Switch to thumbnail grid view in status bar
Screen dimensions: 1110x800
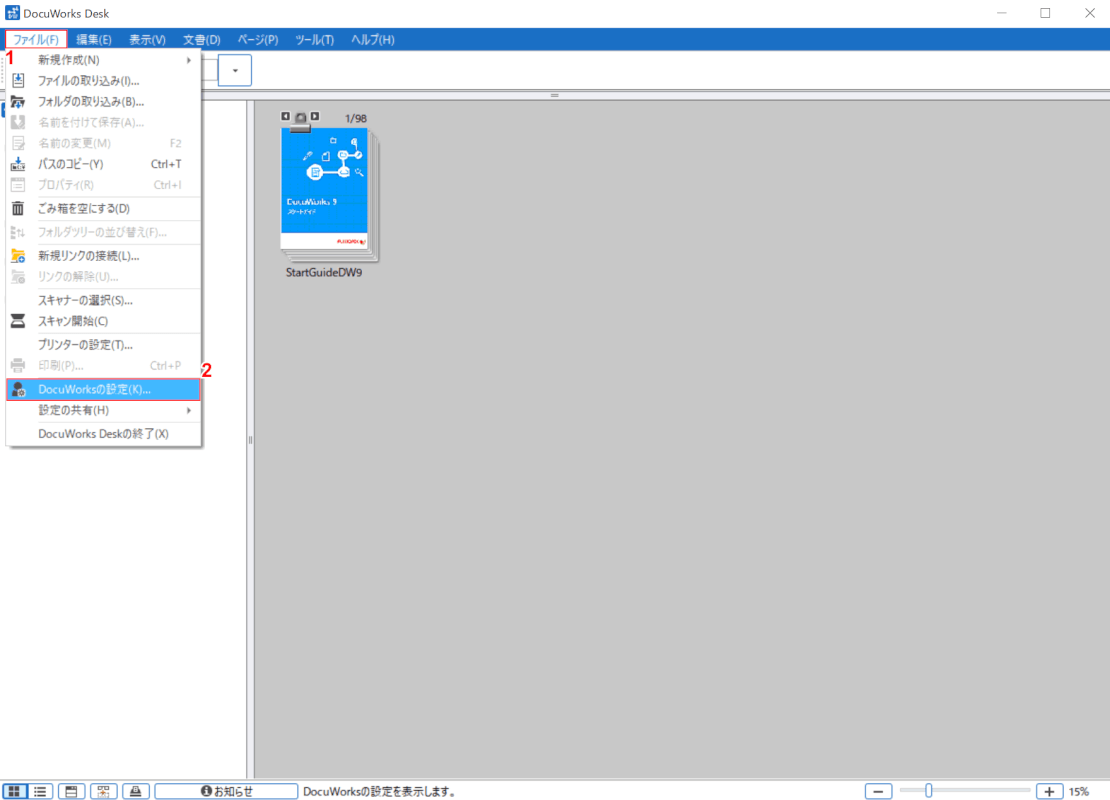coord(14,791)
